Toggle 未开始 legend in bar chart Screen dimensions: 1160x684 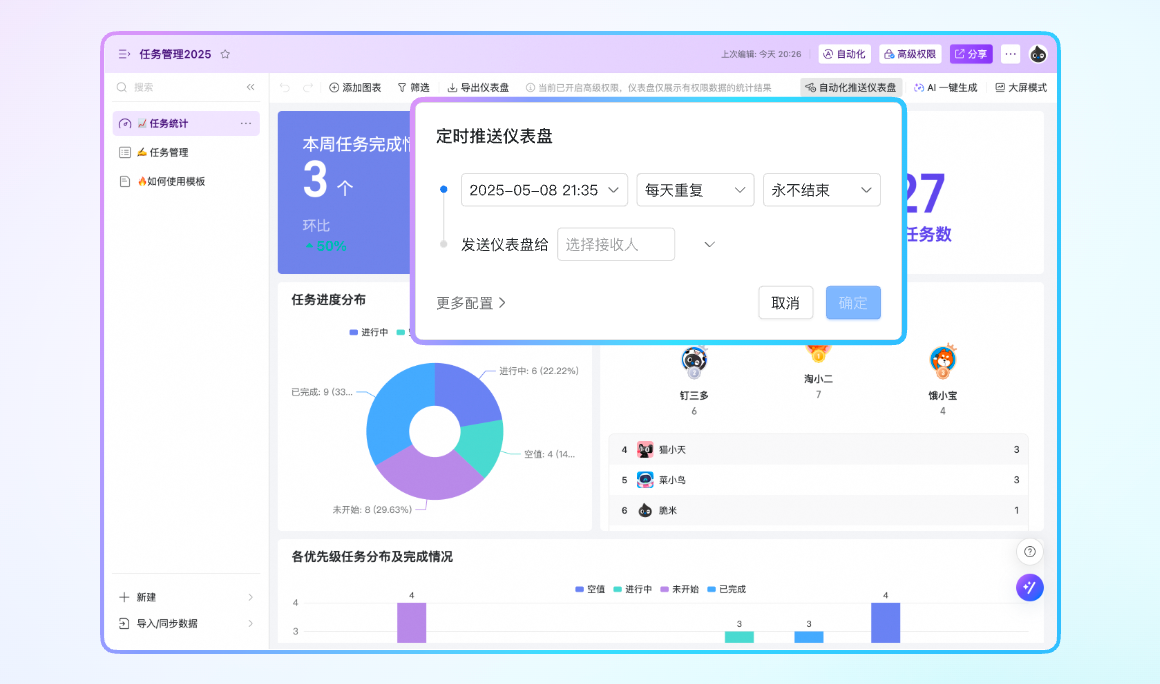(x=679, y=589)
